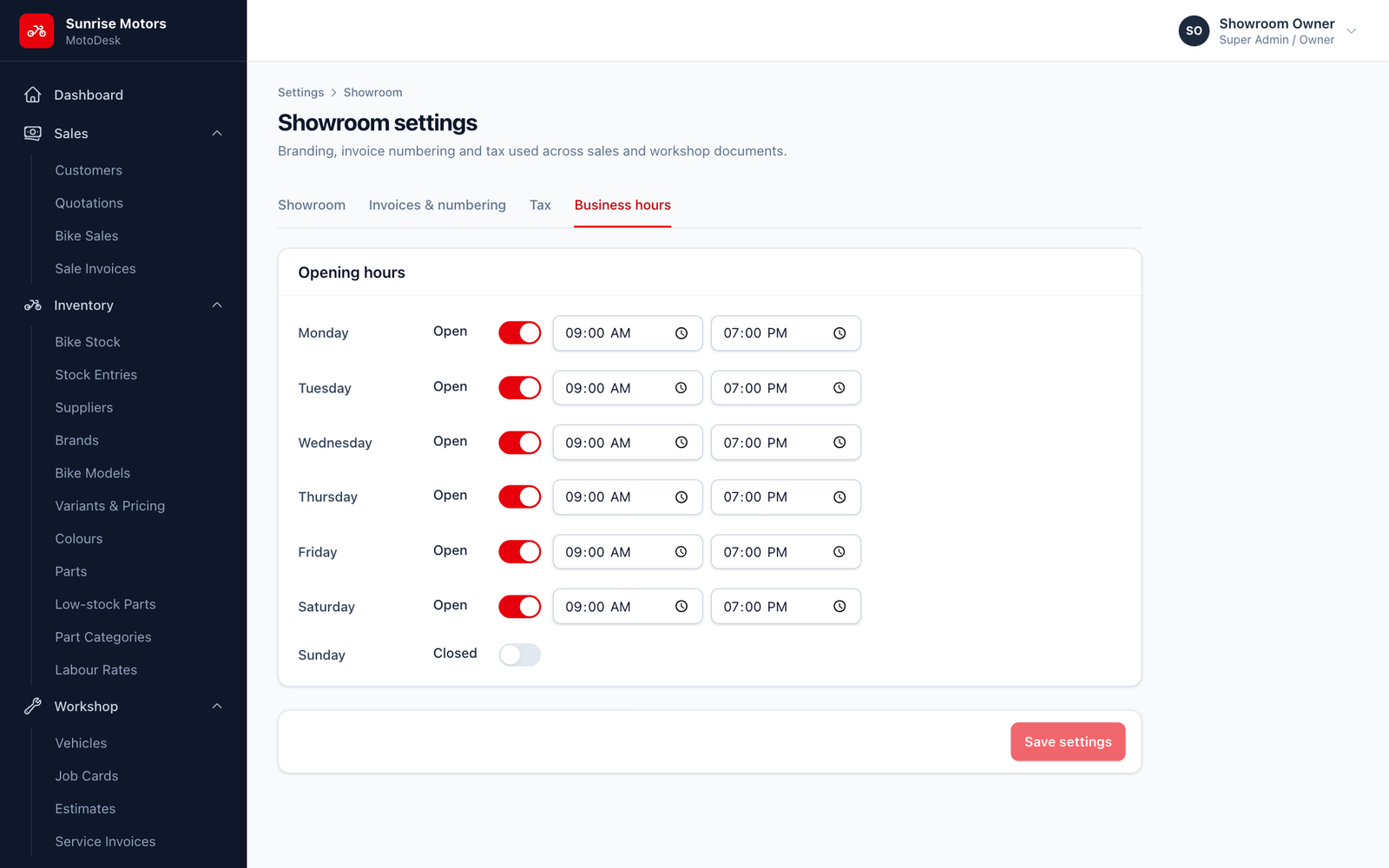The height and width of the screenshot is (868, 1389).
Task: Collapse the Workshop menu section
Action: click(217, 707)
